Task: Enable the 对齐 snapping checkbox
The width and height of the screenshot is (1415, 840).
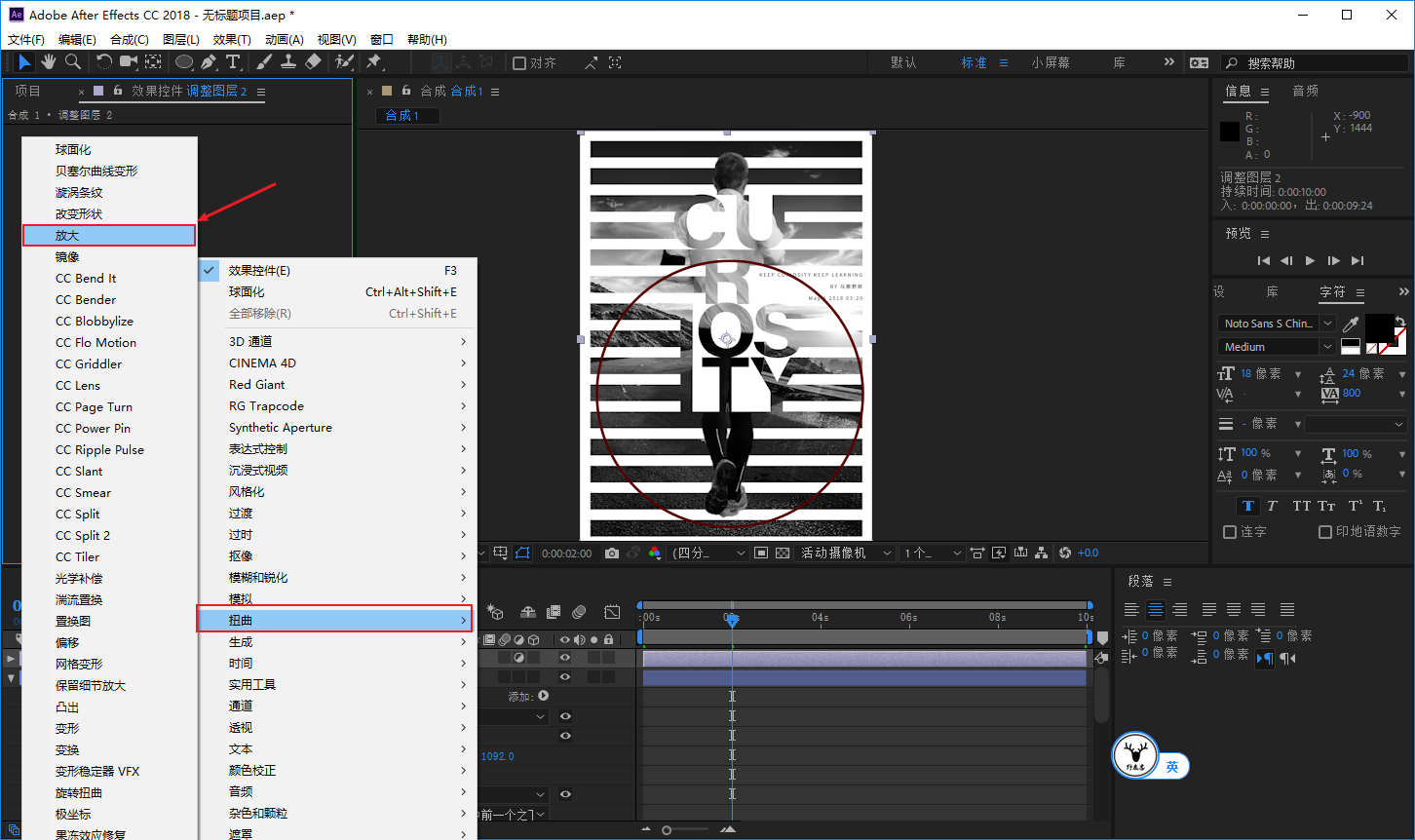Action: (519, 63)
